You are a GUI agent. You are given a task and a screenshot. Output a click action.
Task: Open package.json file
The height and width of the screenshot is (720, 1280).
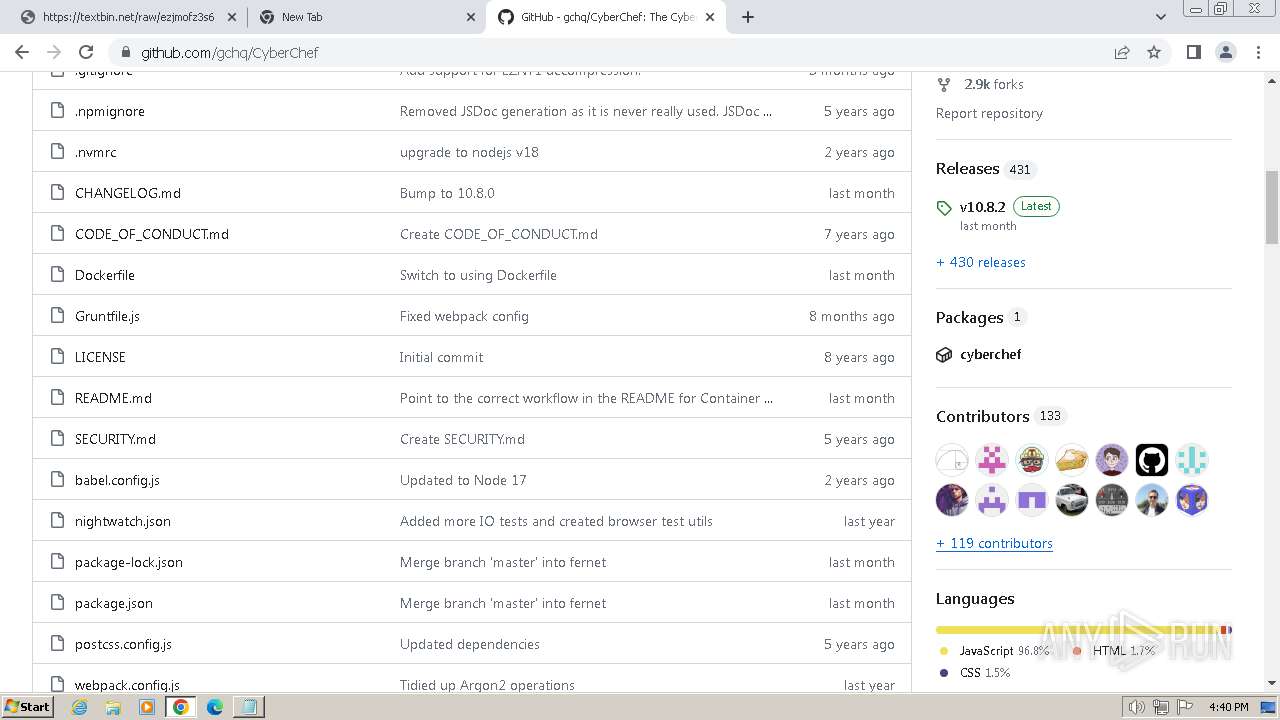[114, 603]
